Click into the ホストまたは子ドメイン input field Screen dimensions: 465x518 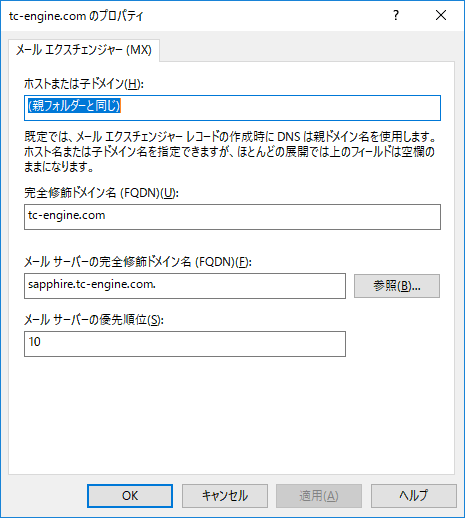pos(232,108)
